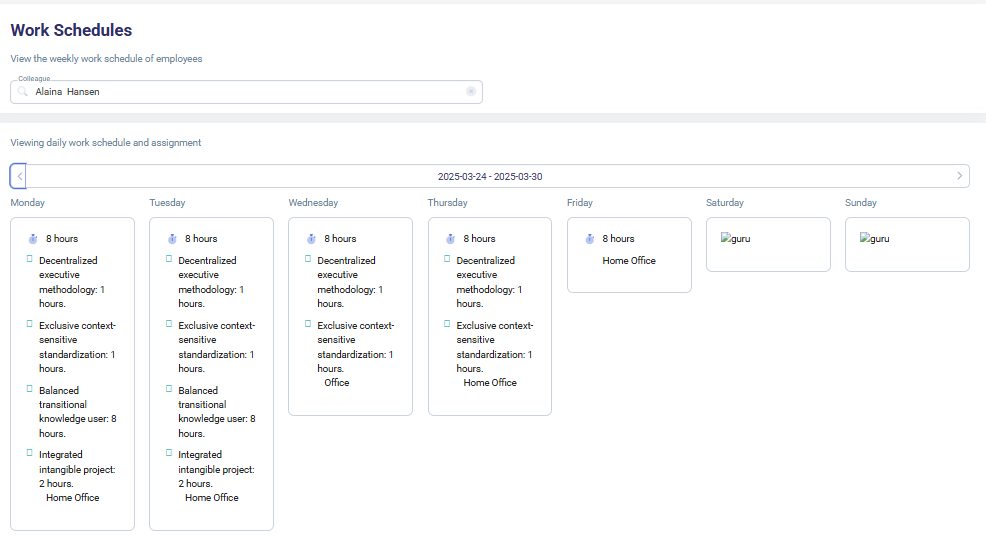Check Monday's Decentralized executive methodology box

[x=30, y=259]
